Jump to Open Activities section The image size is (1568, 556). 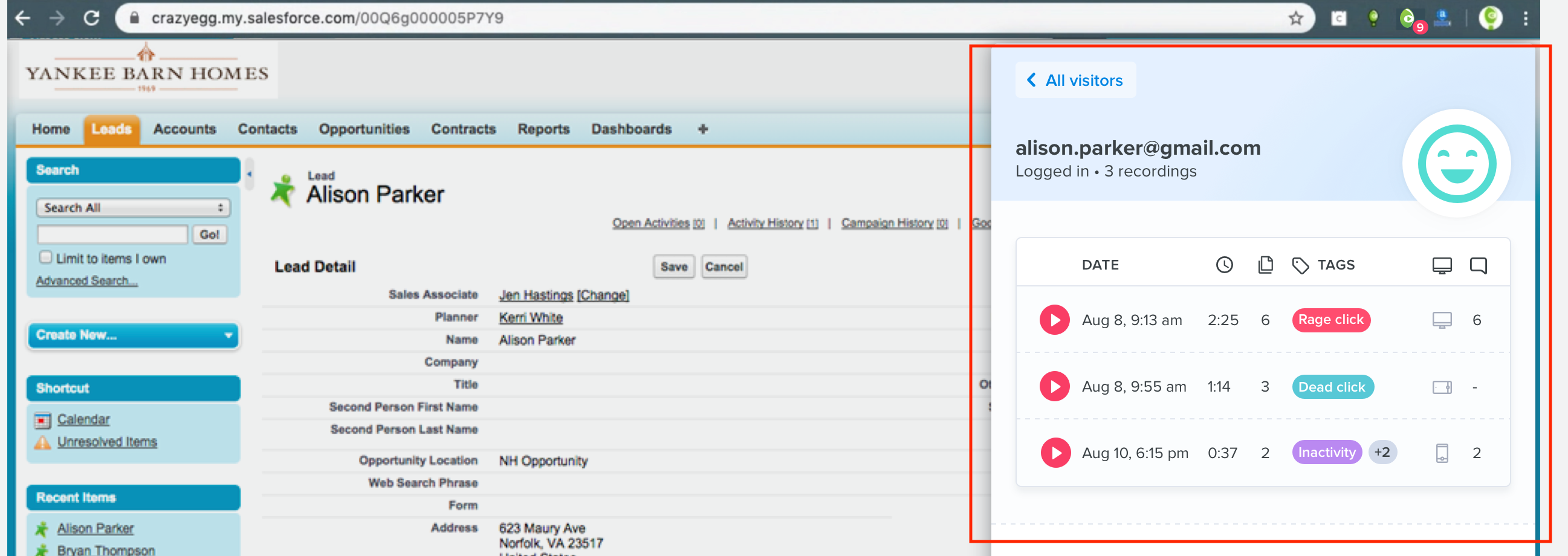coord(658,223)
